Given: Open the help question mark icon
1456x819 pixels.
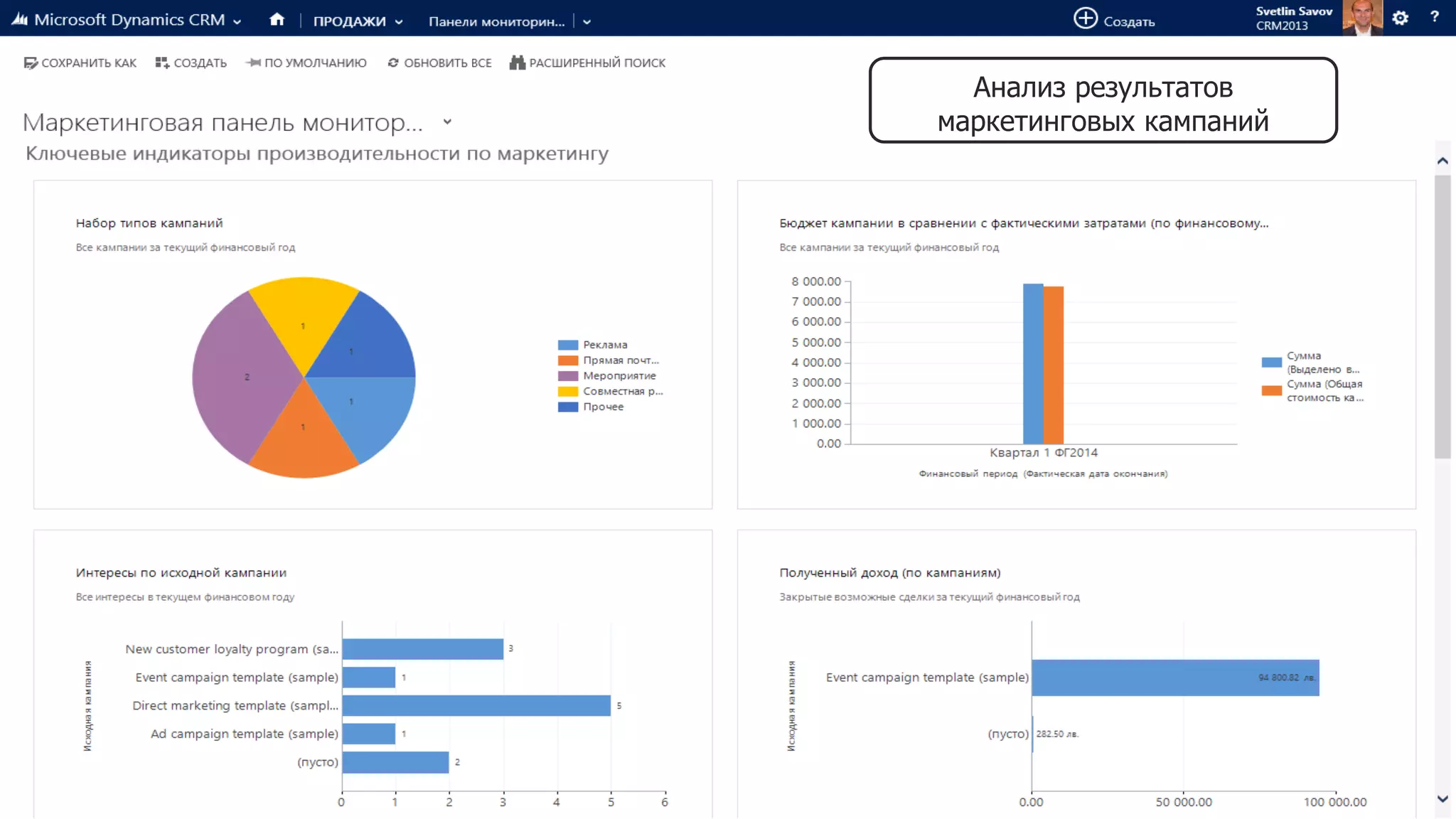Looking at the screenshot, I should pos(1434,17).
